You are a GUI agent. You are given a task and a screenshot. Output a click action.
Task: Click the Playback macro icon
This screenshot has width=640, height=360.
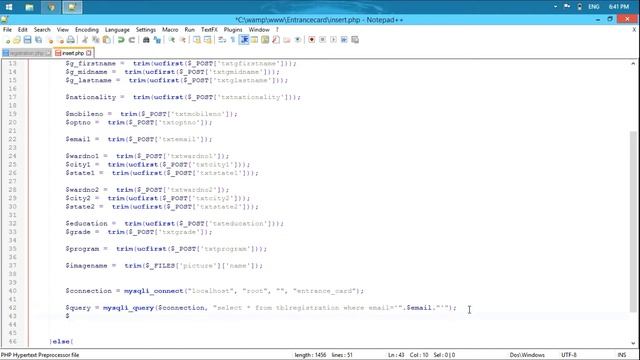click(333, 40)
